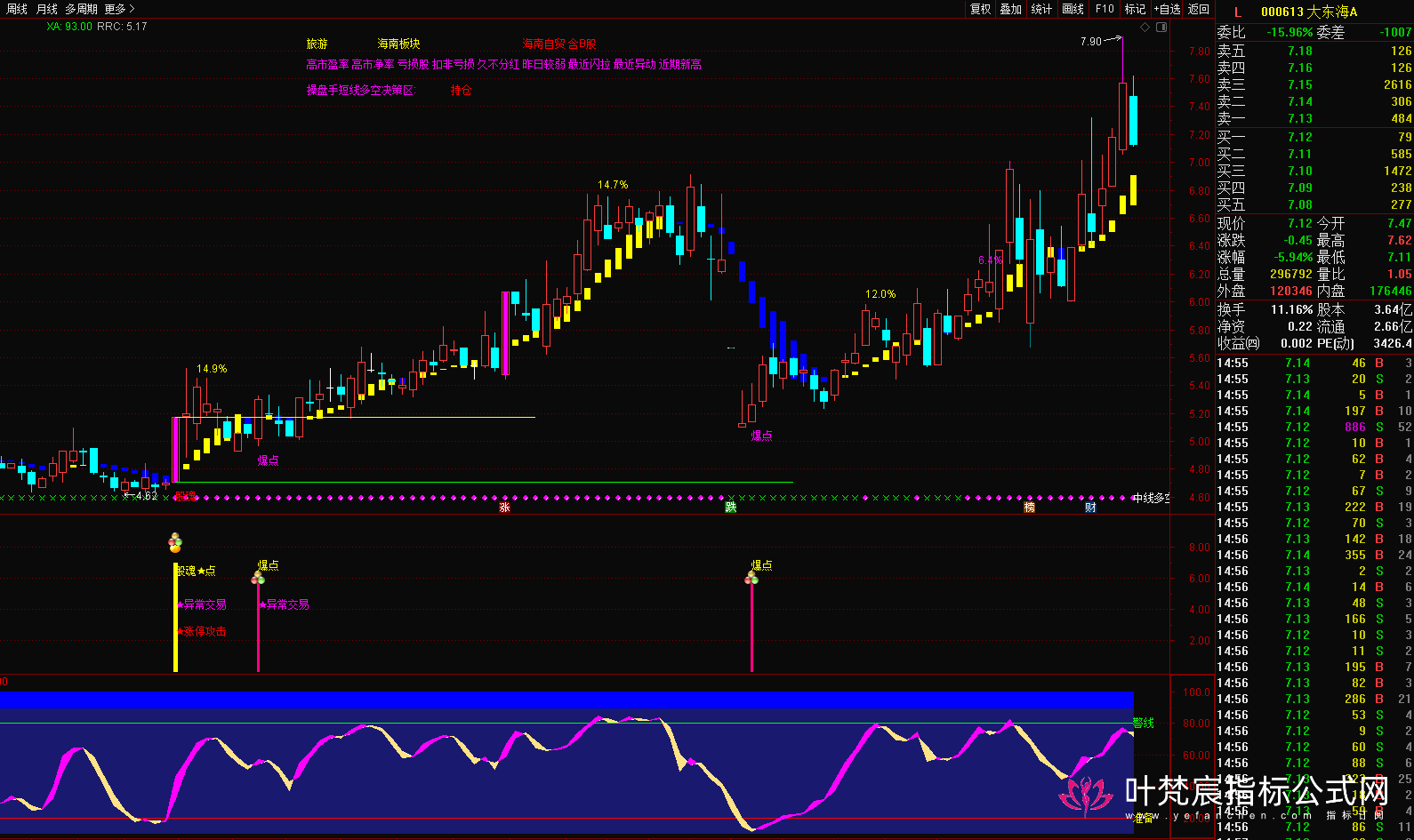Click the 叠加 overlay toolbar button
Screen dimensions: 1414x840
(x=1011, y=9)
